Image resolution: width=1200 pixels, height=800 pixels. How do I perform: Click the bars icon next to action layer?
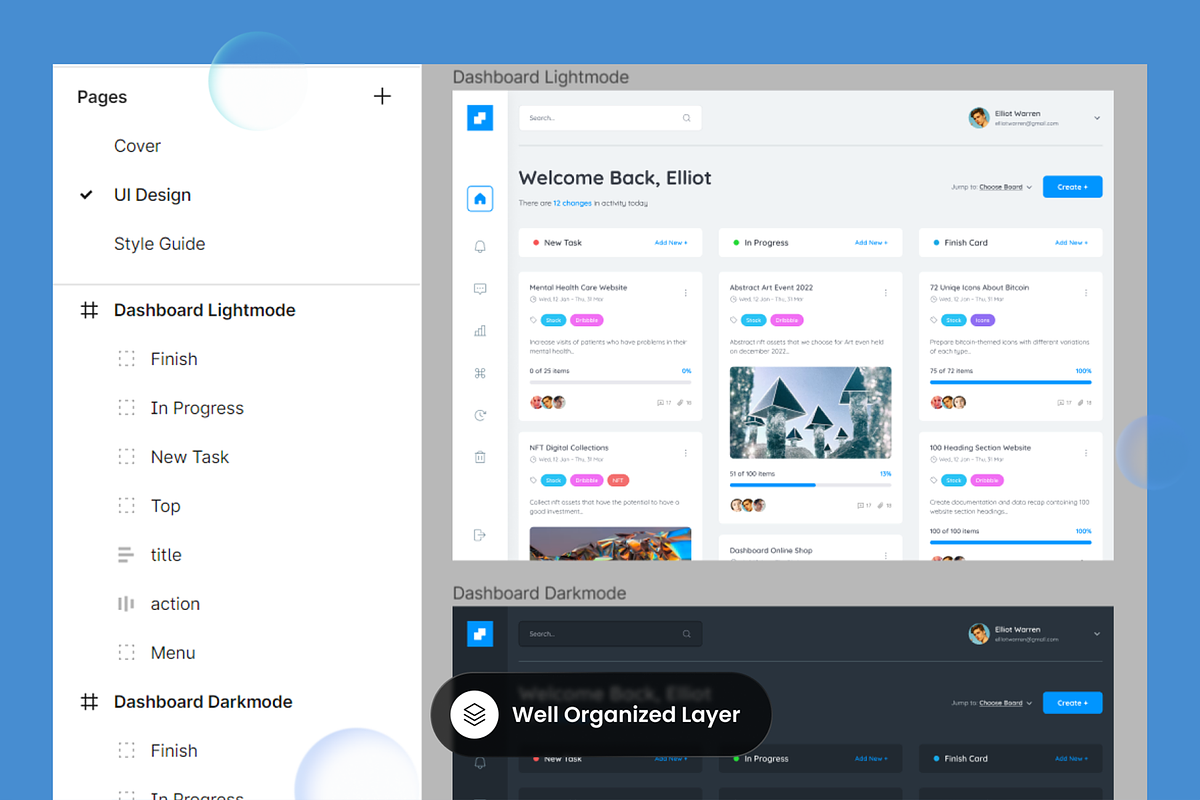[126, 604]
